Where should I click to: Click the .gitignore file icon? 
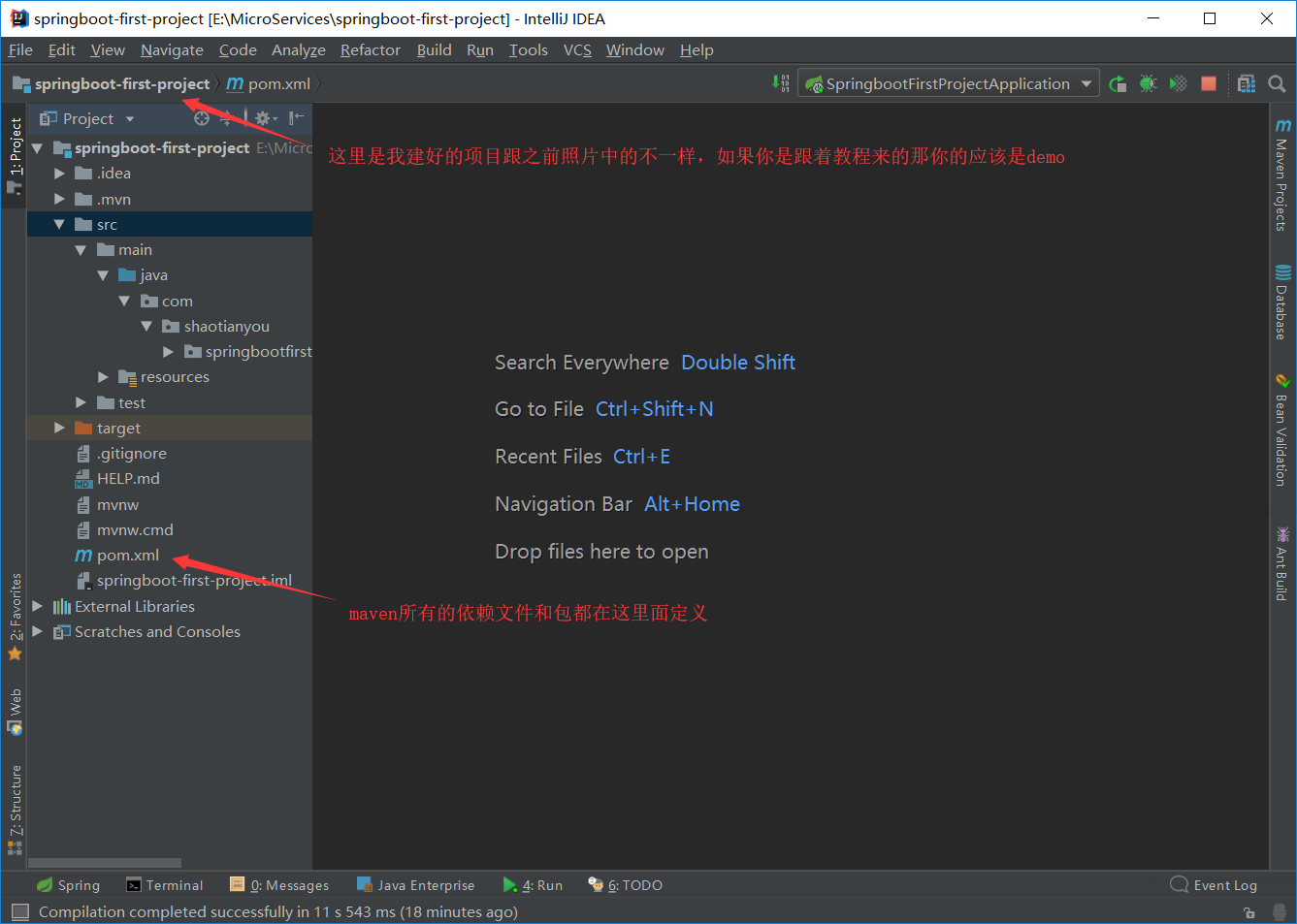pos(83,454)
